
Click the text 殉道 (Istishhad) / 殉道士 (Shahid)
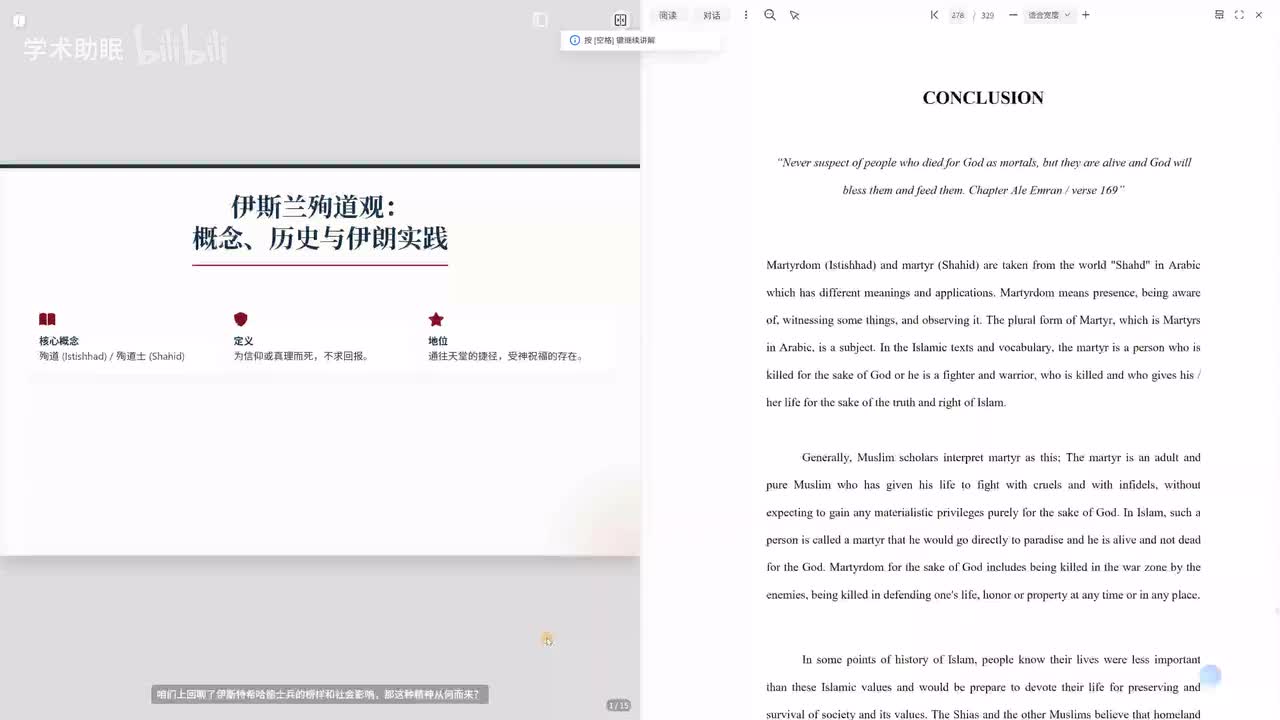click(112, 356)
